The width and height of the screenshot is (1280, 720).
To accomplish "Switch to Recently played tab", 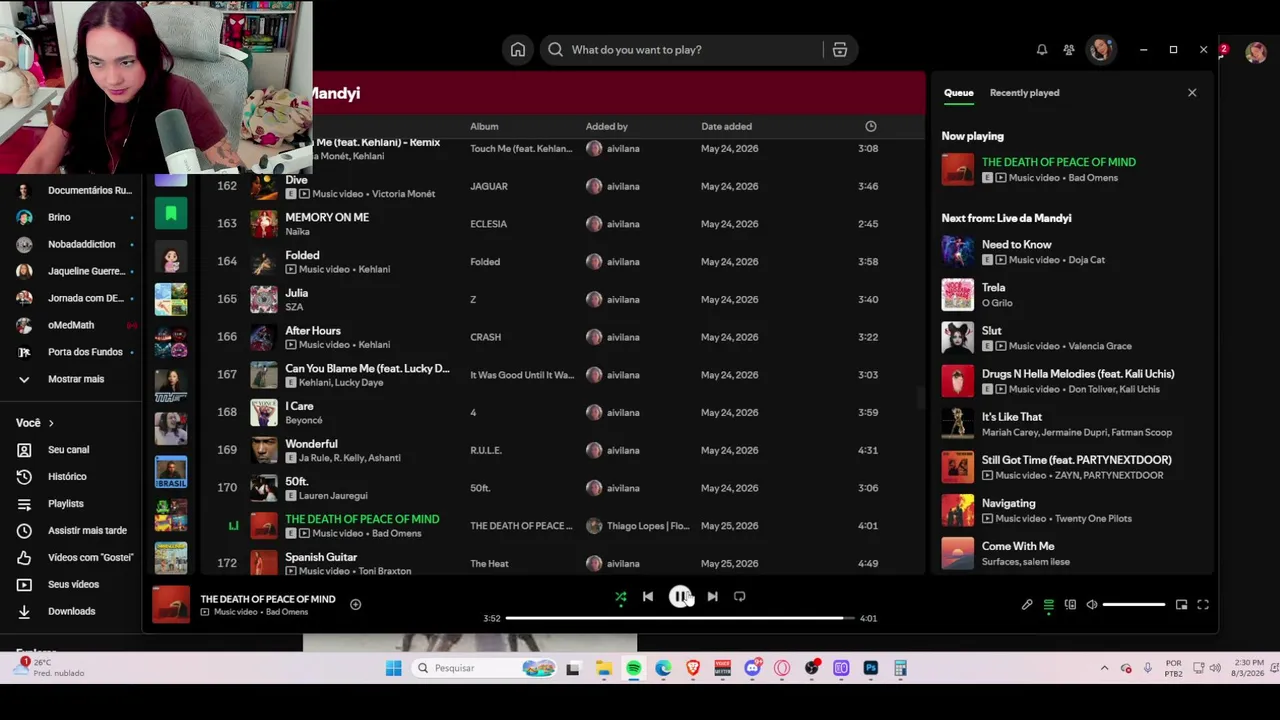I will [x=1024, y=93].
